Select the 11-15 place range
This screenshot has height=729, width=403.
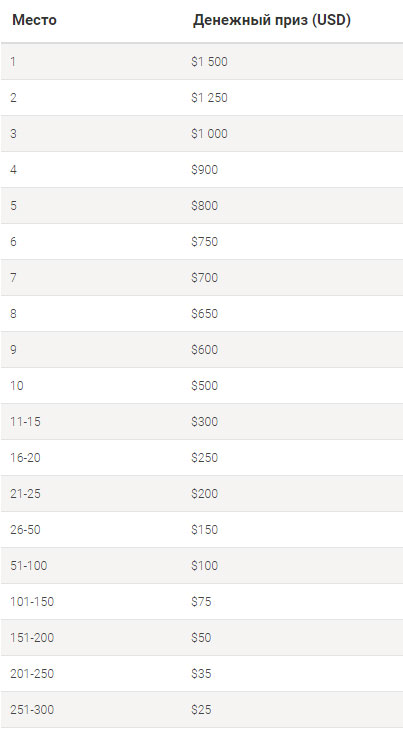point(26,422)
